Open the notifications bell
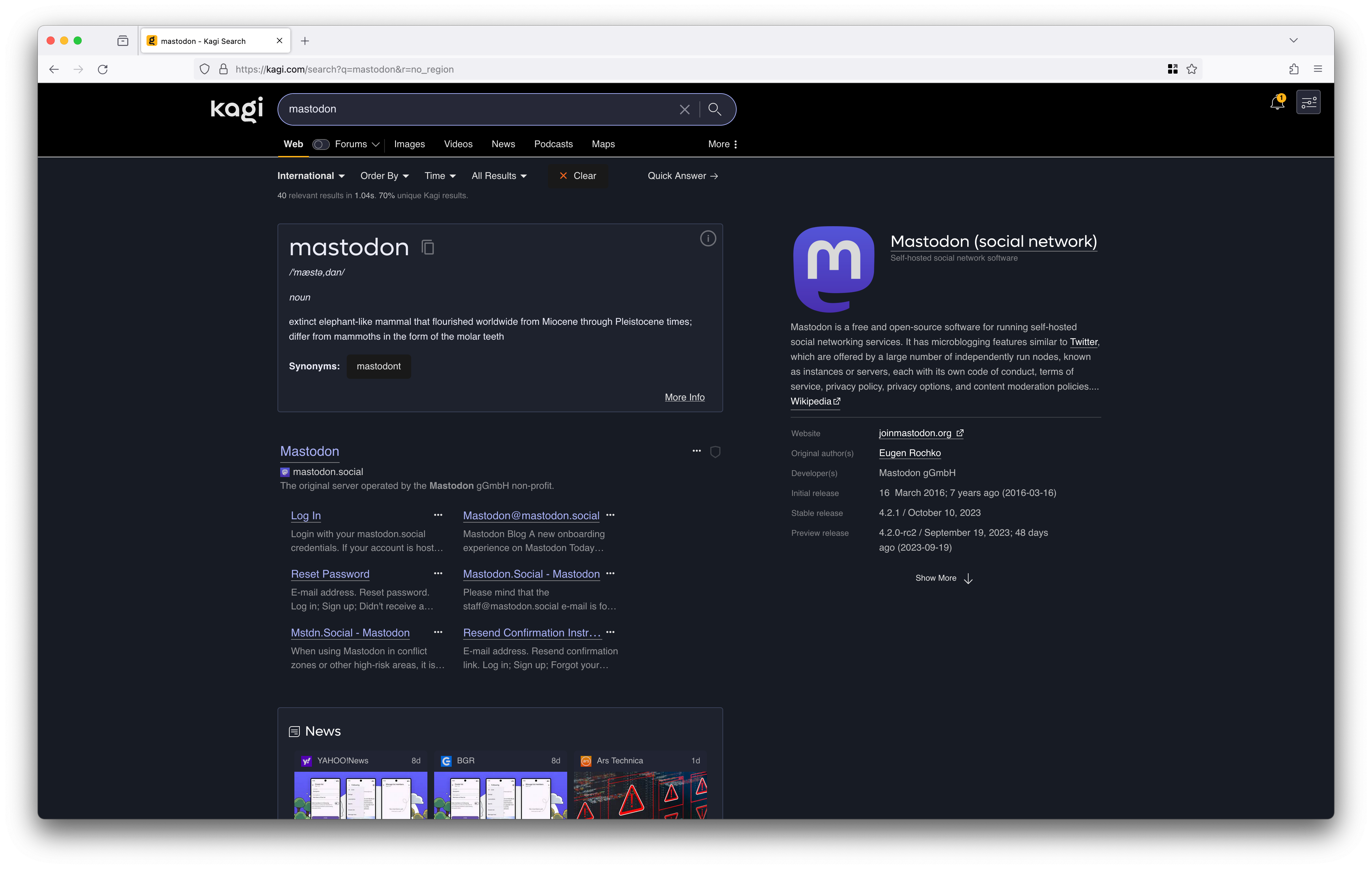Viewport: 1372px width, 869px height. [1277, 103]
